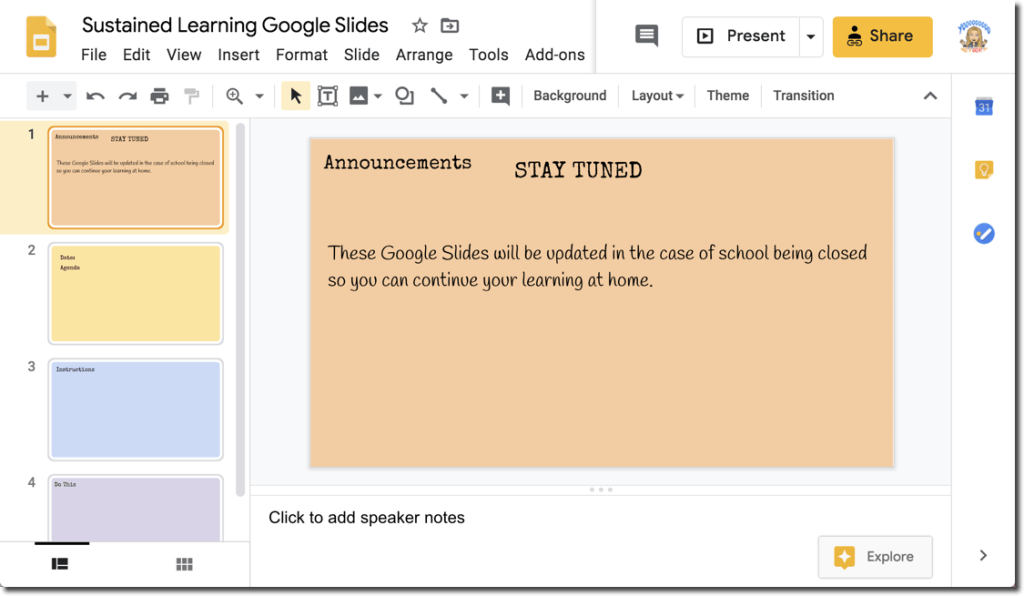Image resolution: width=1024 pixels, height=596 pixels.
Task: Select the text box tool
Action: pos(327,96)
